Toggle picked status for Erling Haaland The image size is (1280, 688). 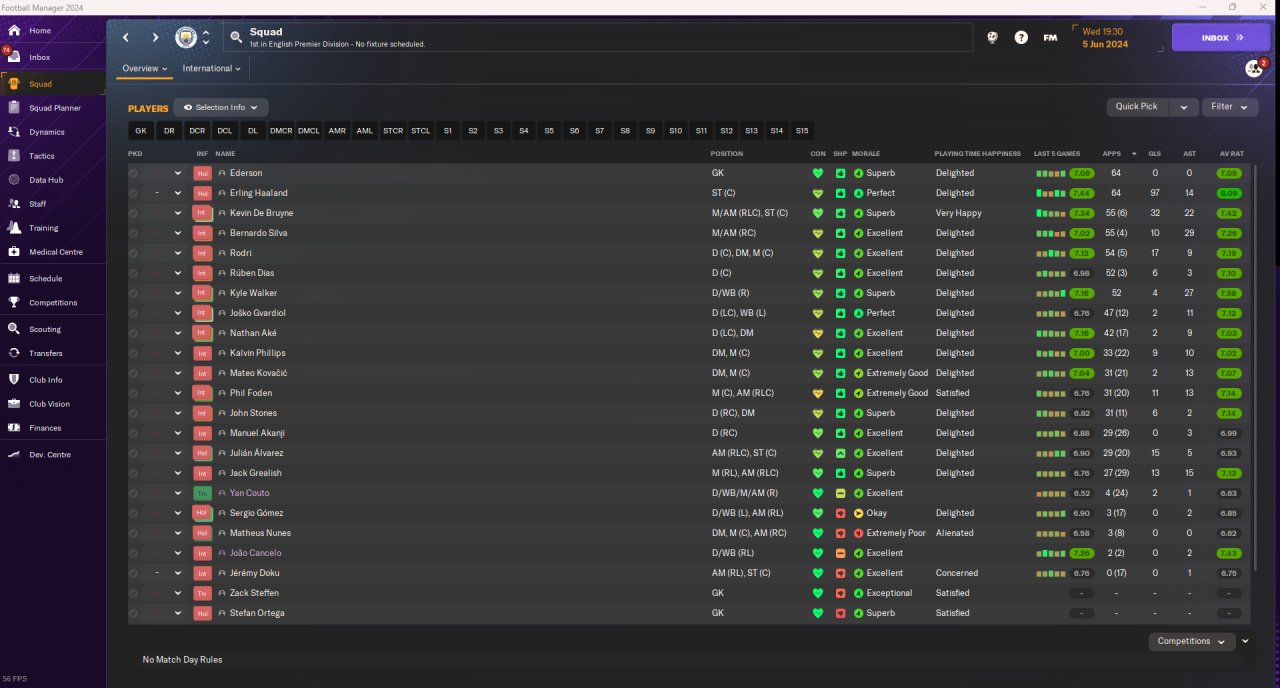[x=133, y=193]
